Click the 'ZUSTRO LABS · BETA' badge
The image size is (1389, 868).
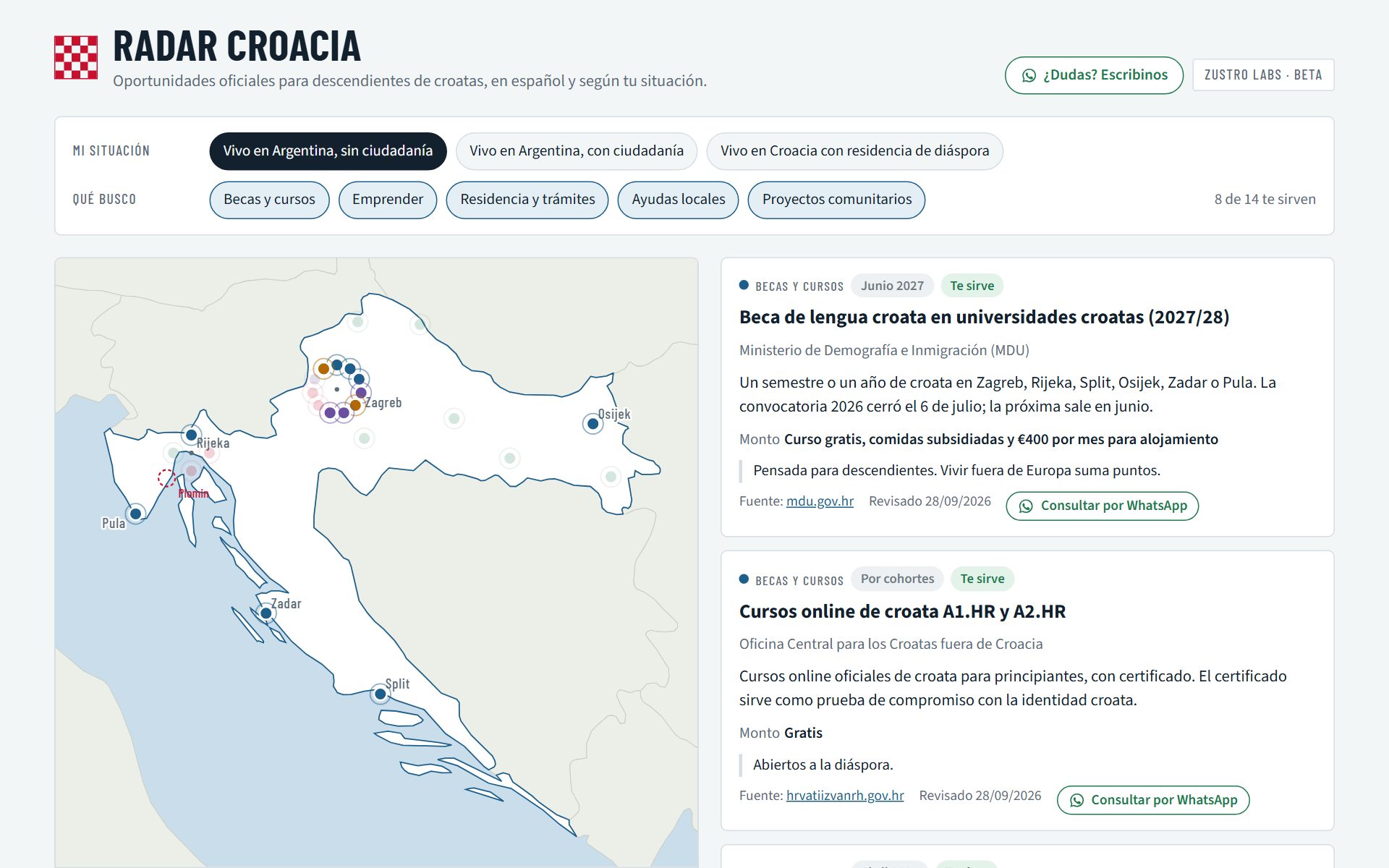1263,75
